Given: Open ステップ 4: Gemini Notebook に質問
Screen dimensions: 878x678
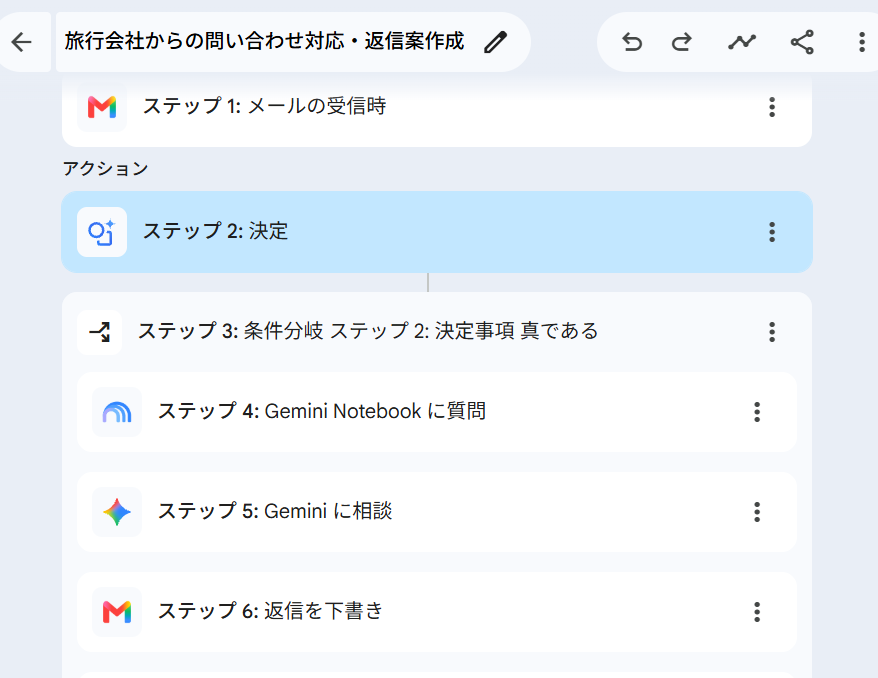Looking at the screenshot, I should (x=437, y=412).
